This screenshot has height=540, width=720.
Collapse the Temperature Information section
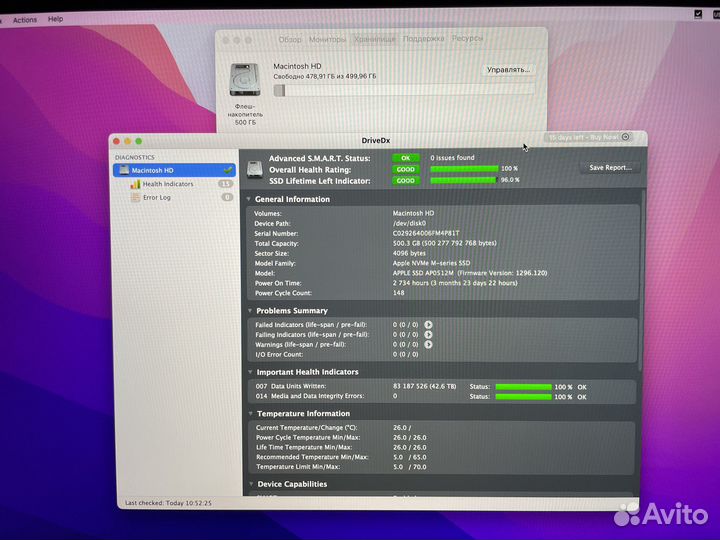[x=251, y=414]
